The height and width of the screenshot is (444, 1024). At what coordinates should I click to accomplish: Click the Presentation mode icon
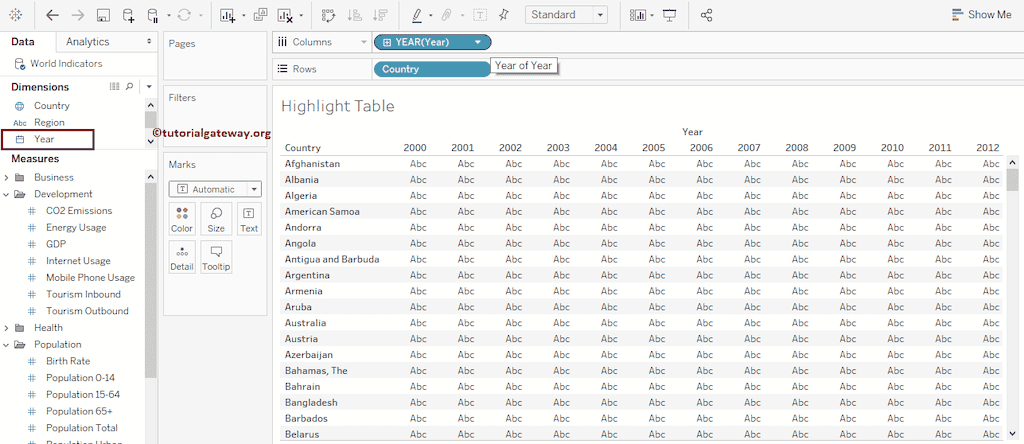pyautogui.click(x=669, y=15)
